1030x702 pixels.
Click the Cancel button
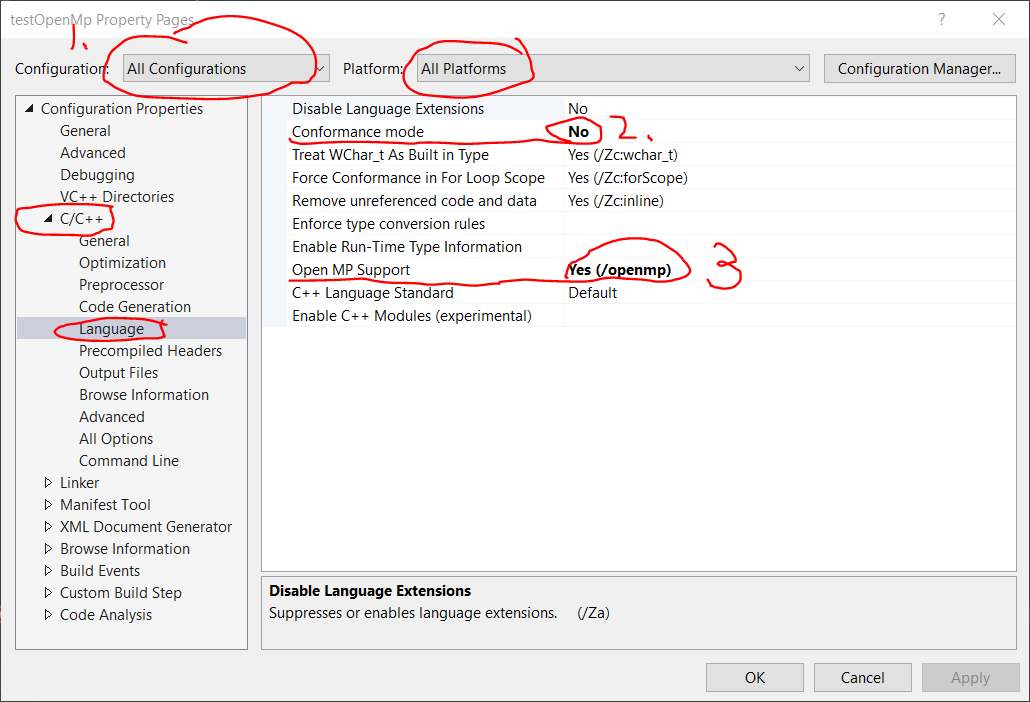[x=862, y=677]
